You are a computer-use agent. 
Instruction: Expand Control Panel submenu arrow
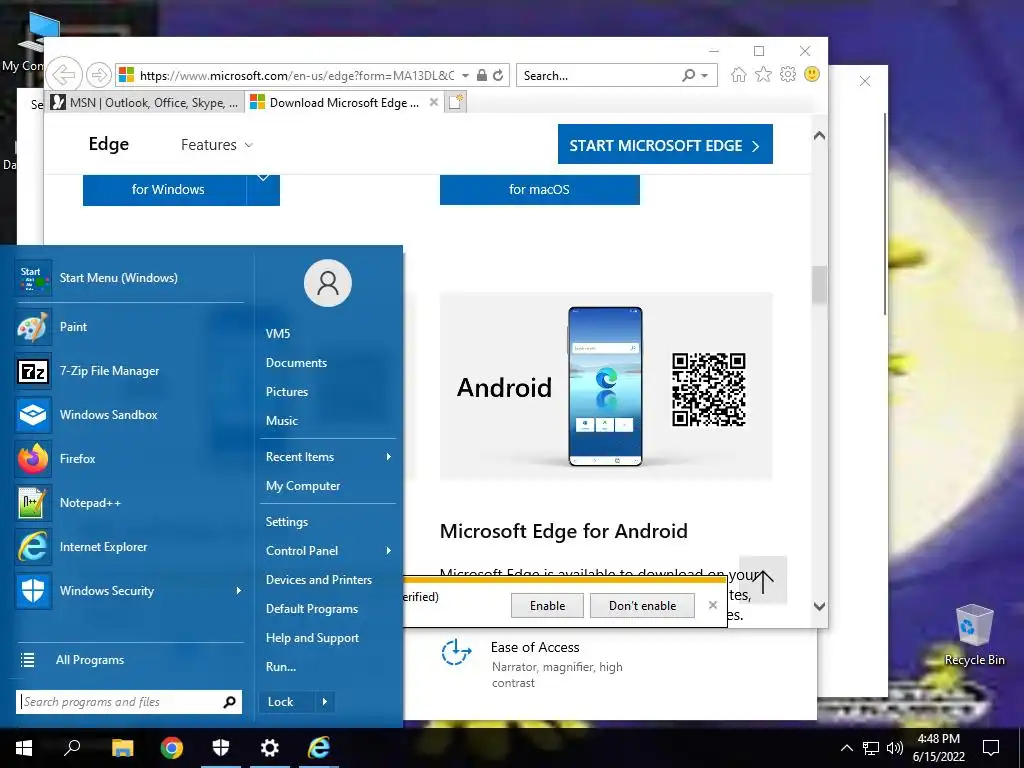pos(389,551)
